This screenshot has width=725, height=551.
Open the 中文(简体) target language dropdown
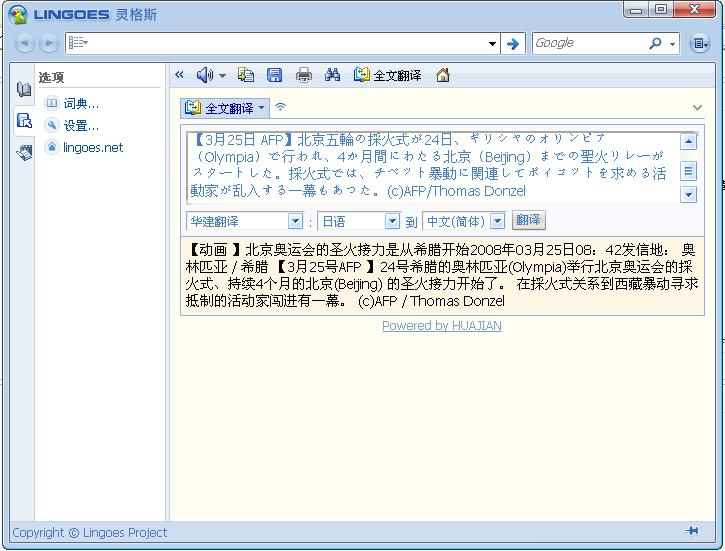pos(498,221)
